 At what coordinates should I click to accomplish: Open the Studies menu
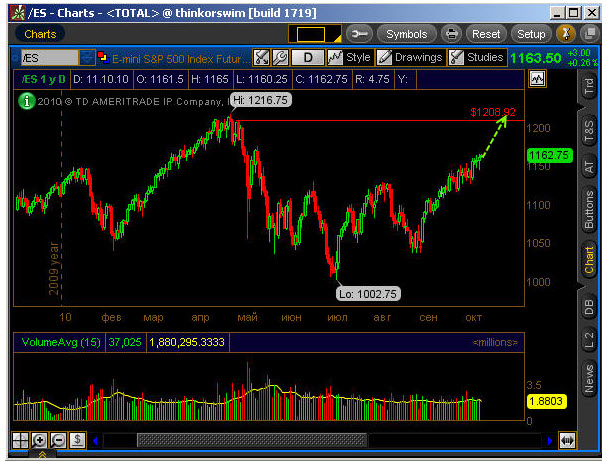[477, 57]
